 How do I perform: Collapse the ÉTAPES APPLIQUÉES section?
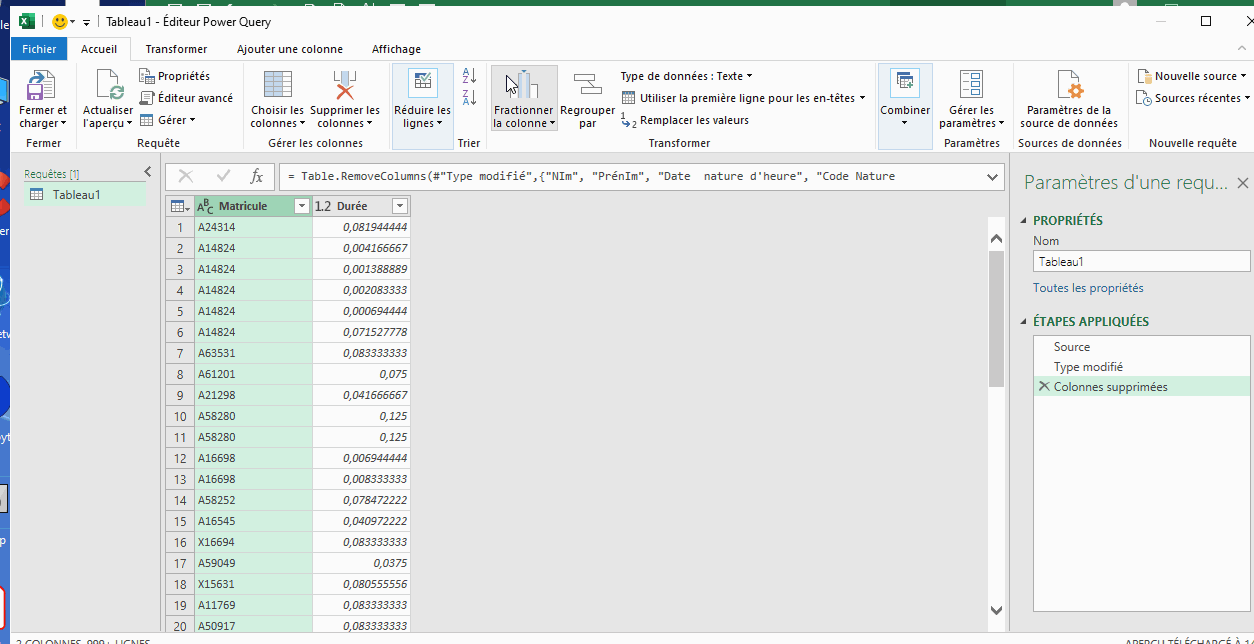pyautogui.click(x=1025, y=322)
